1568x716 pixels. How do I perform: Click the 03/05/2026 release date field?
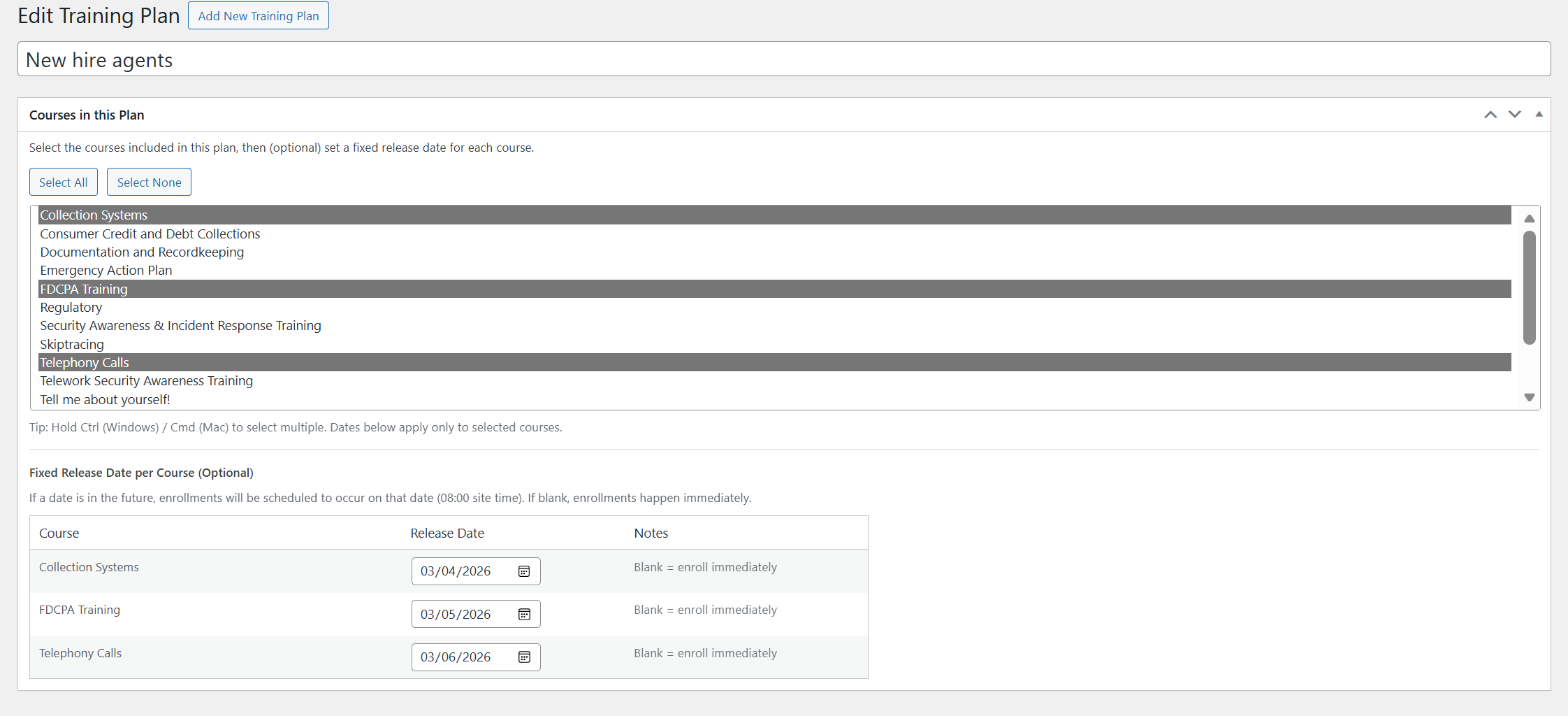click(458, 614)
